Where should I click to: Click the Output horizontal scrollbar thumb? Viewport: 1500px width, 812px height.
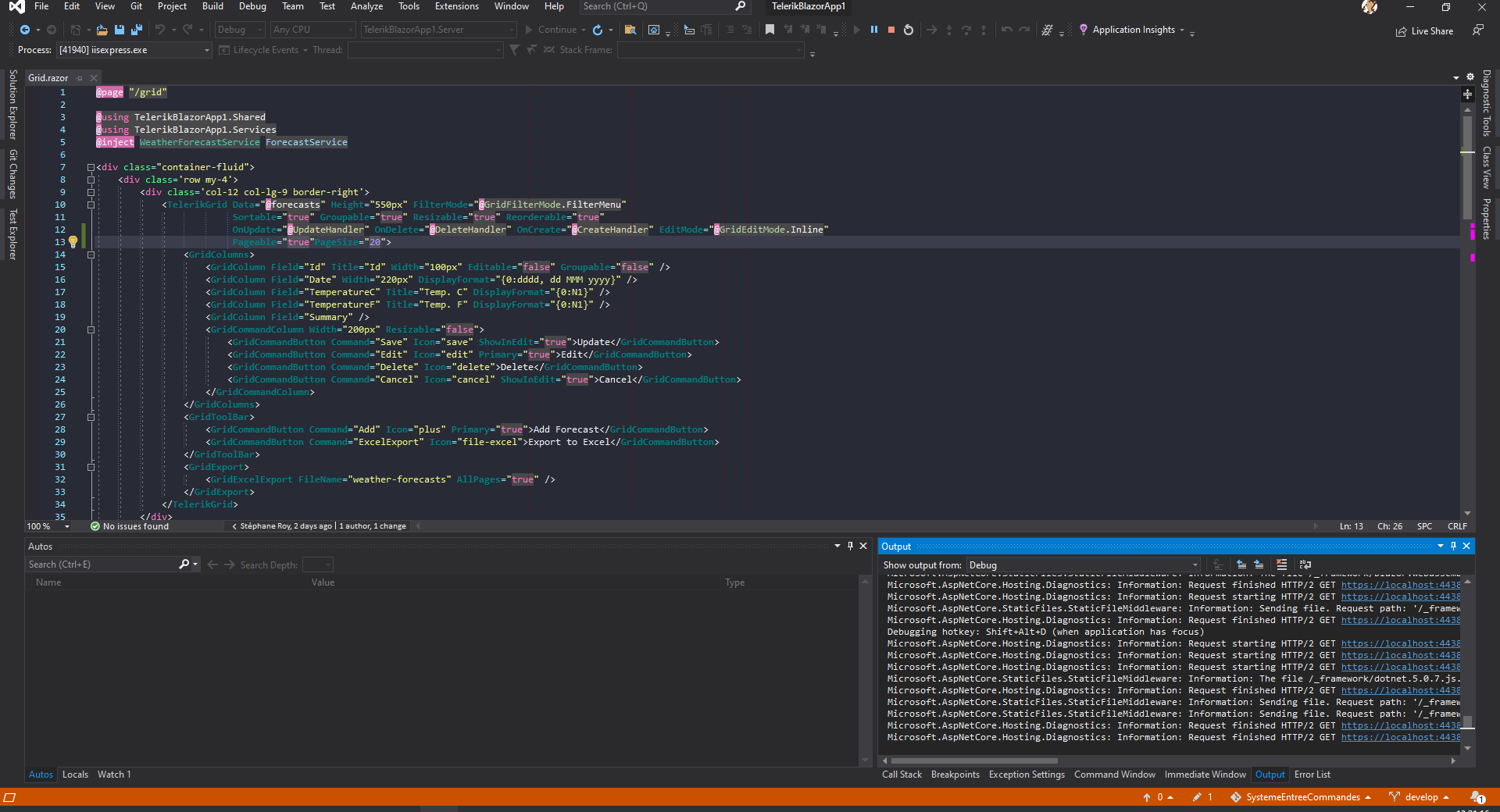tap(974, 760)
